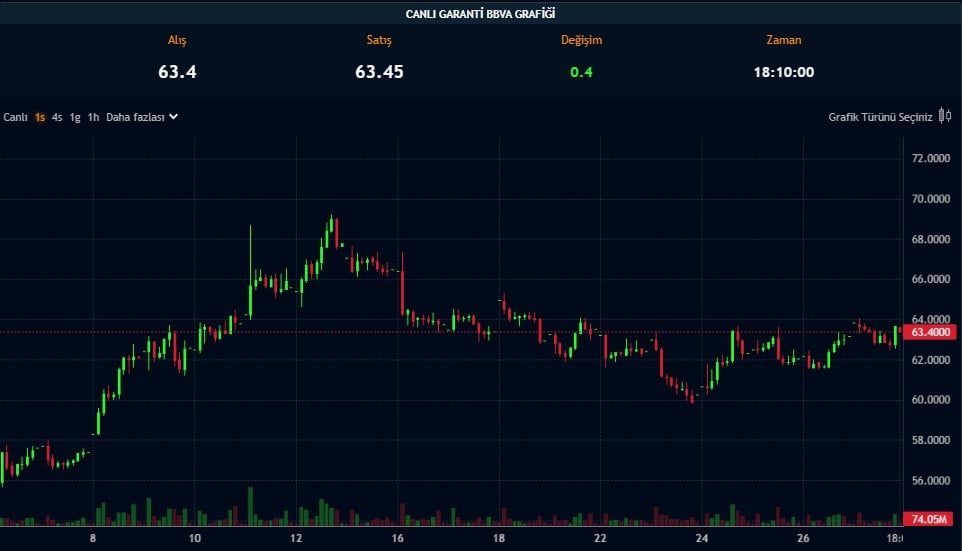Click the Satış price value 63.45
962x551 pixels.
pos(379,72)
